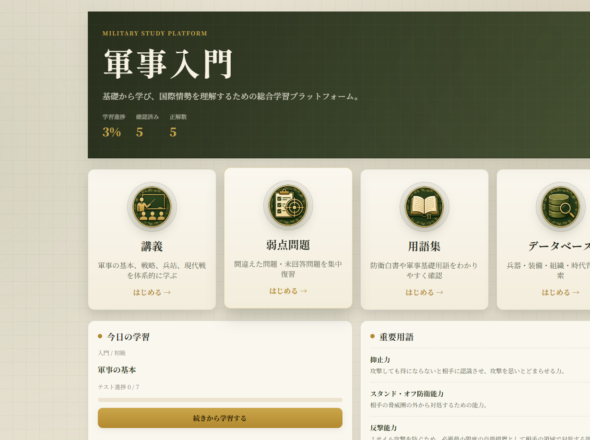
Task: Open the 用語集 open book icon
Action: [424, 207]
